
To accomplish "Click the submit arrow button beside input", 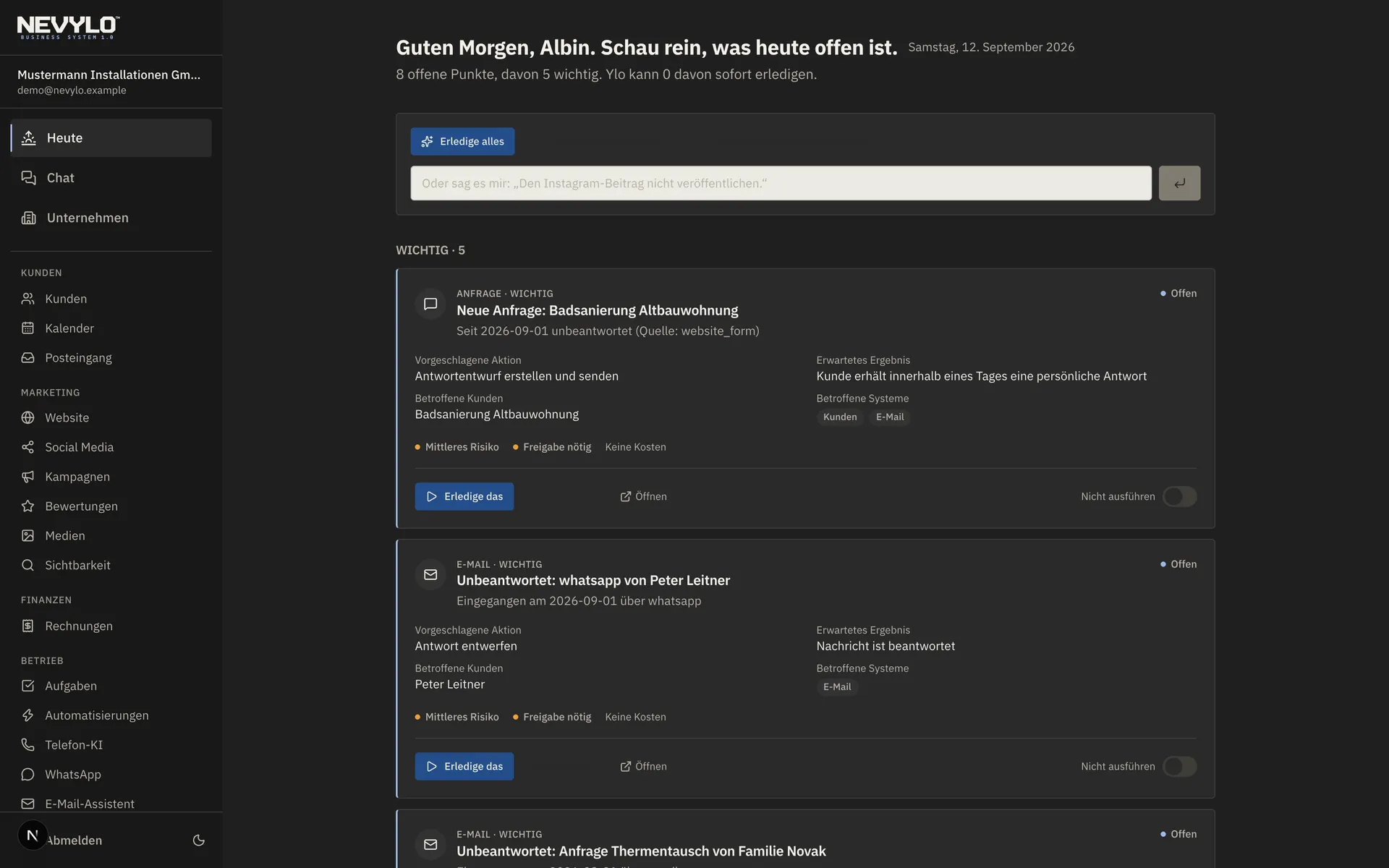I will 1179,183.
